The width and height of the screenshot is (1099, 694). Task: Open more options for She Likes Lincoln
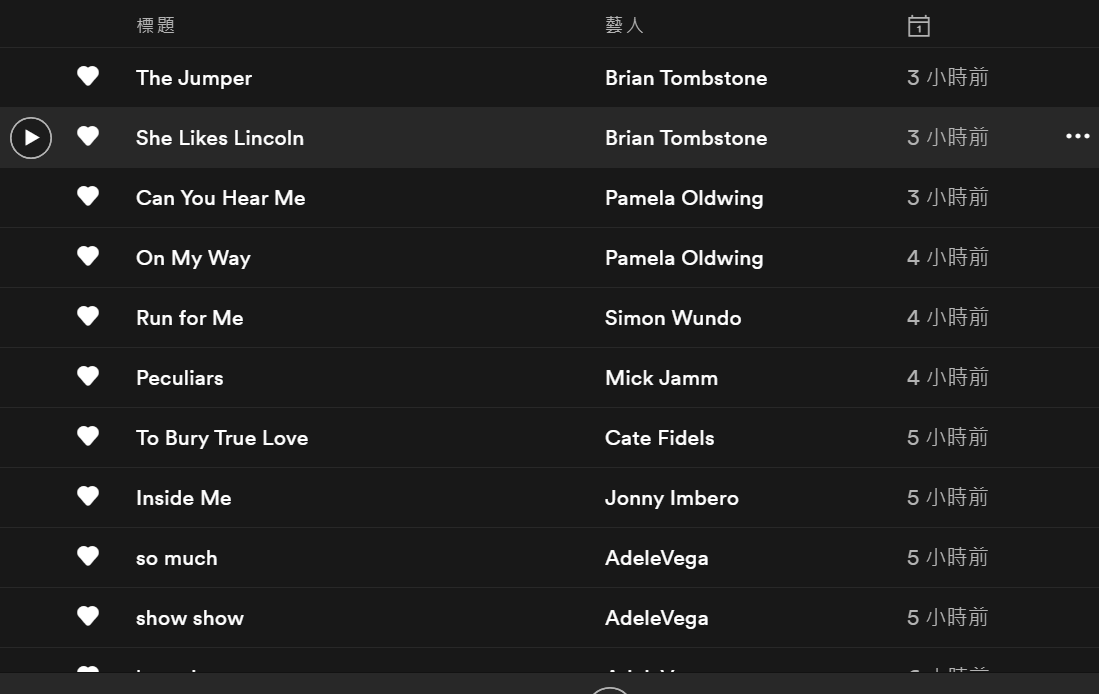[1077, 136]
